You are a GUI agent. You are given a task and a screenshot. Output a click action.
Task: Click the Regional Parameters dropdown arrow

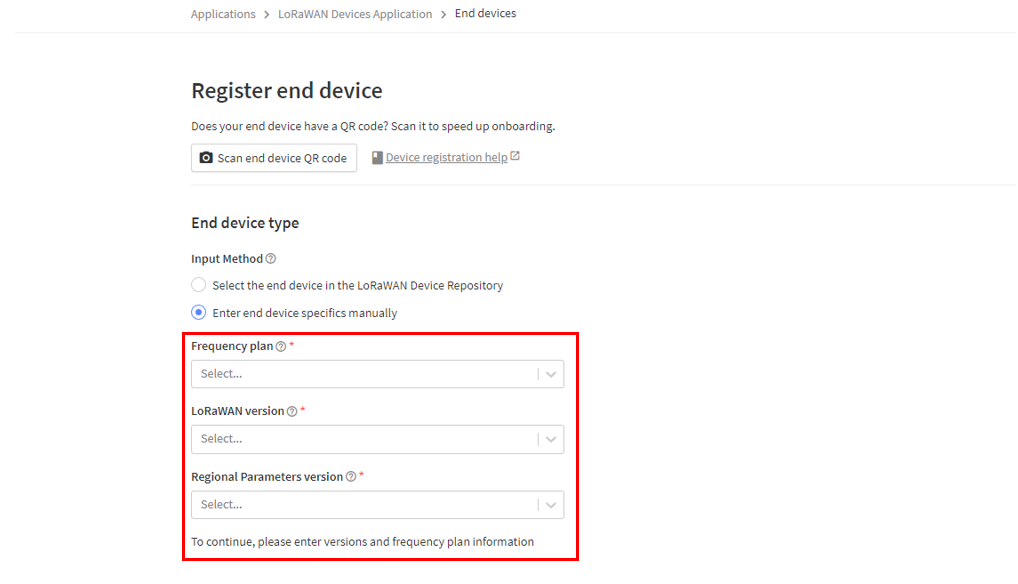click(x=551, y=505)
